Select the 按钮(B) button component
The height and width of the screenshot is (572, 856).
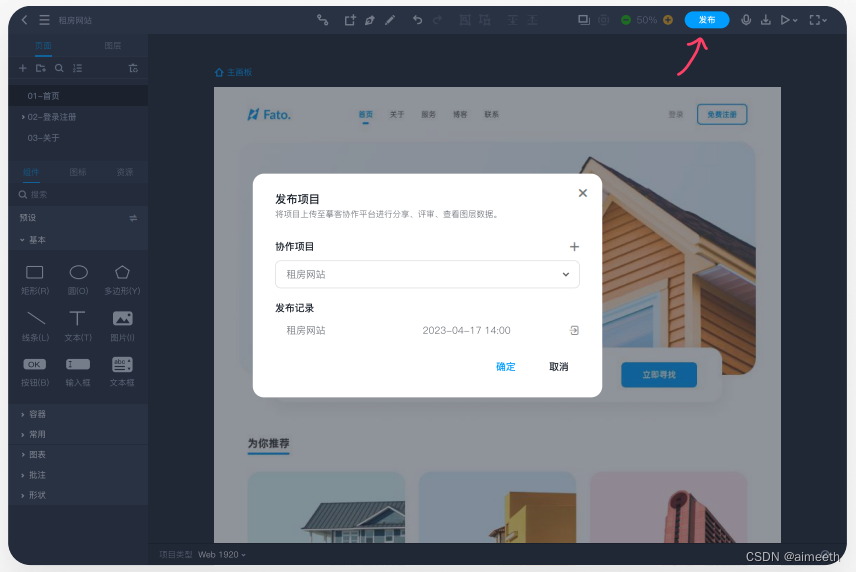(35, 372)
